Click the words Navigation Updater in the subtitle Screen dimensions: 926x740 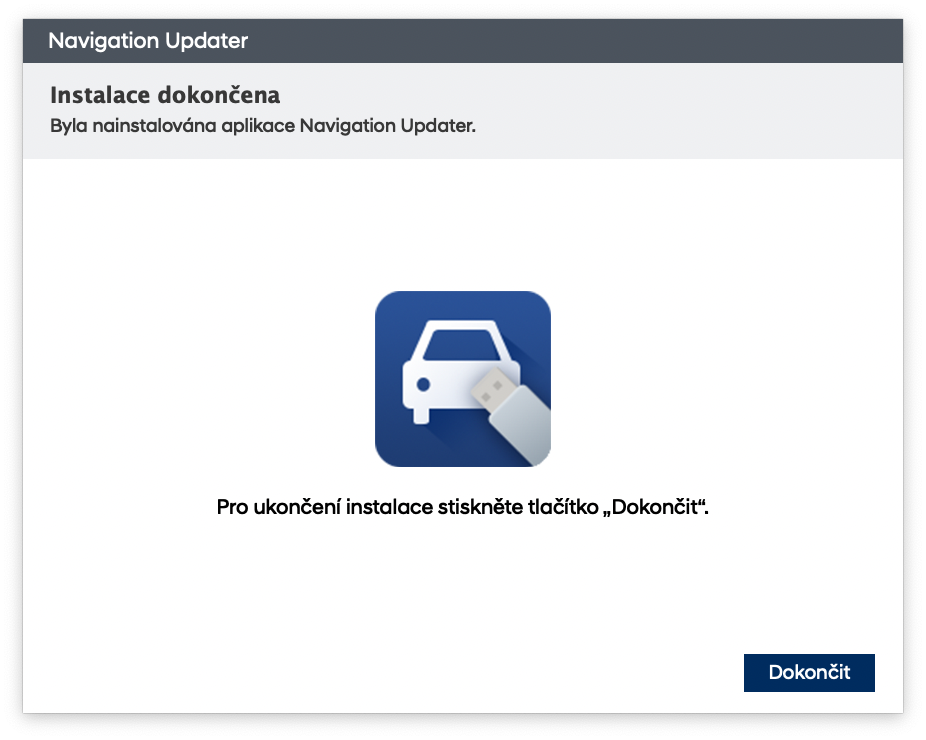[387, 128]
